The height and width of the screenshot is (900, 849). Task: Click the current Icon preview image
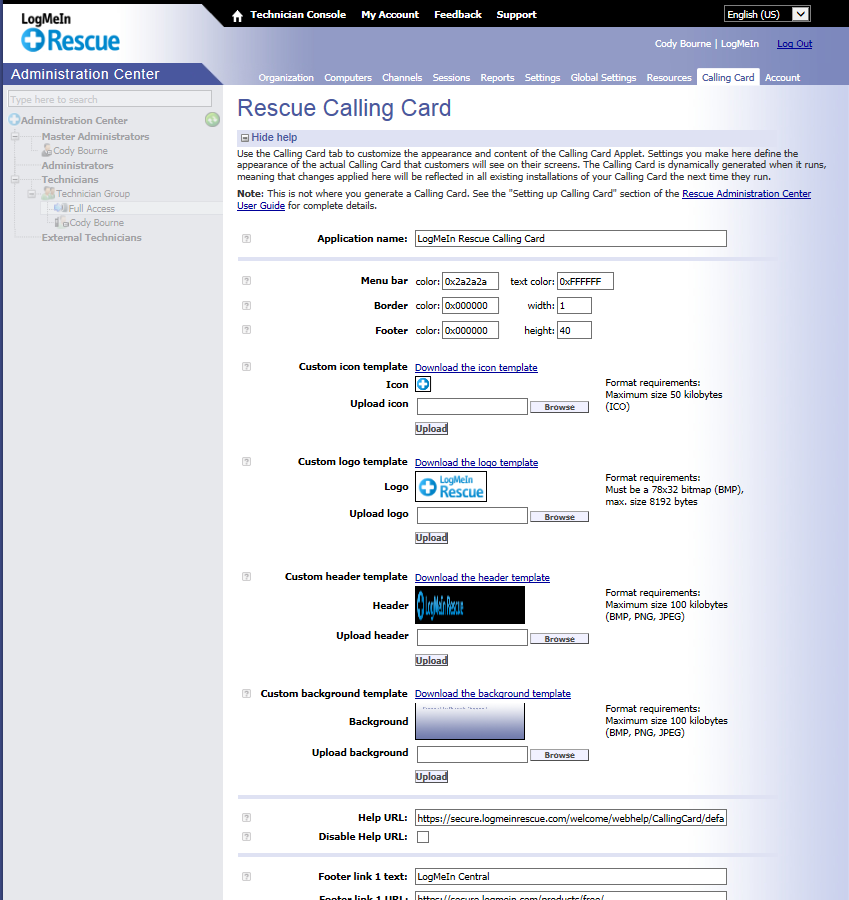tap(423, 384)
